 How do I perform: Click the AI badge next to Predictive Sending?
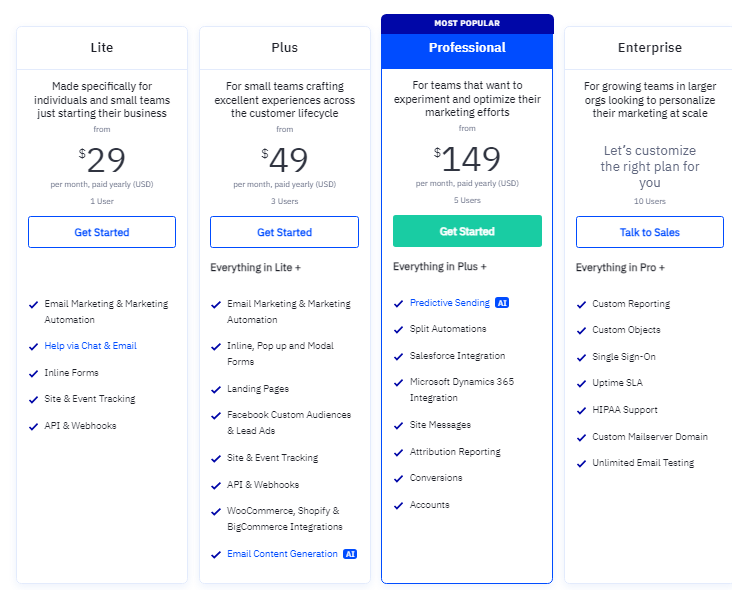[502, 303]
